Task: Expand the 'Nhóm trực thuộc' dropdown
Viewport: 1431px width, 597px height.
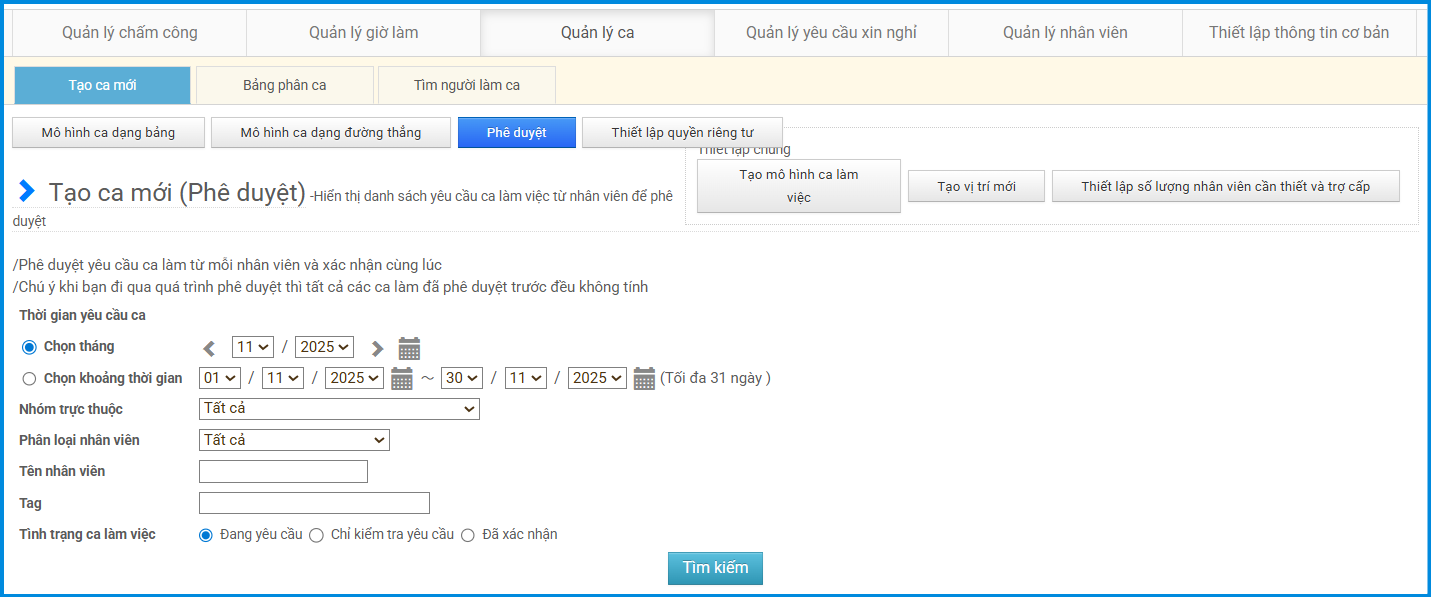Action: pos(339,409)
